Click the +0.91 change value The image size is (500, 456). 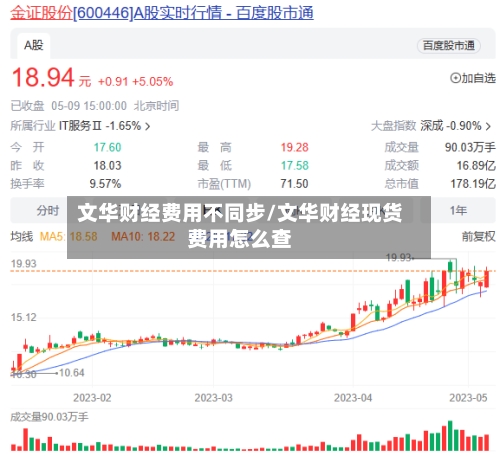coord(113,82)
